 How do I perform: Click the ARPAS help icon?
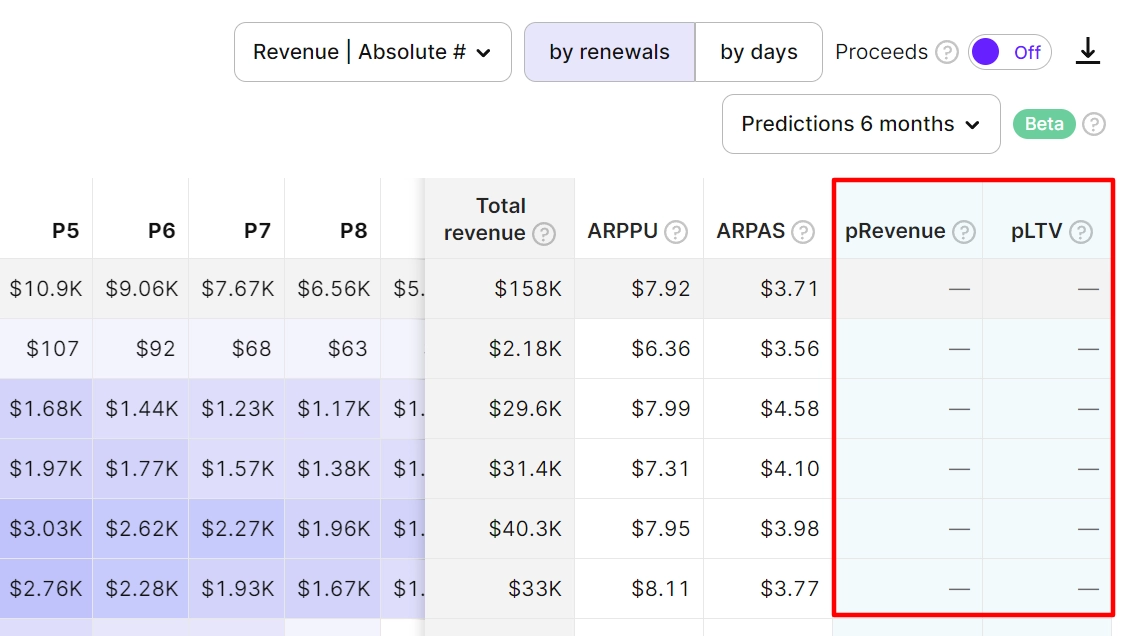(x=803, y=232)
